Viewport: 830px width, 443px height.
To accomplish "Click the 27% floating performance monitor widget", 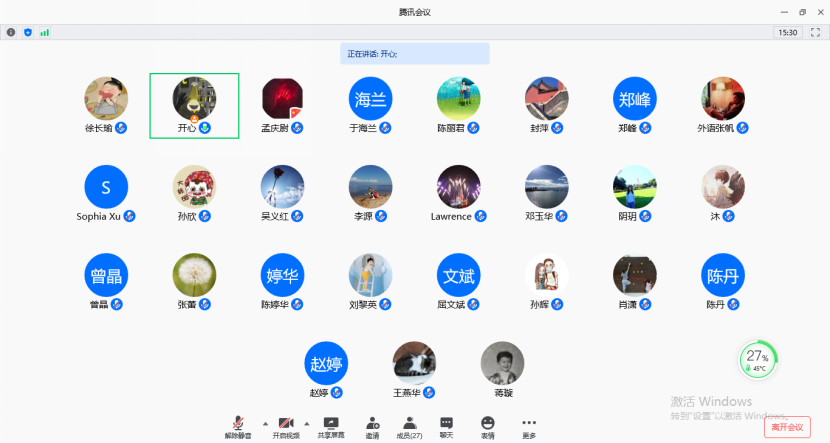I will [758, 358].
